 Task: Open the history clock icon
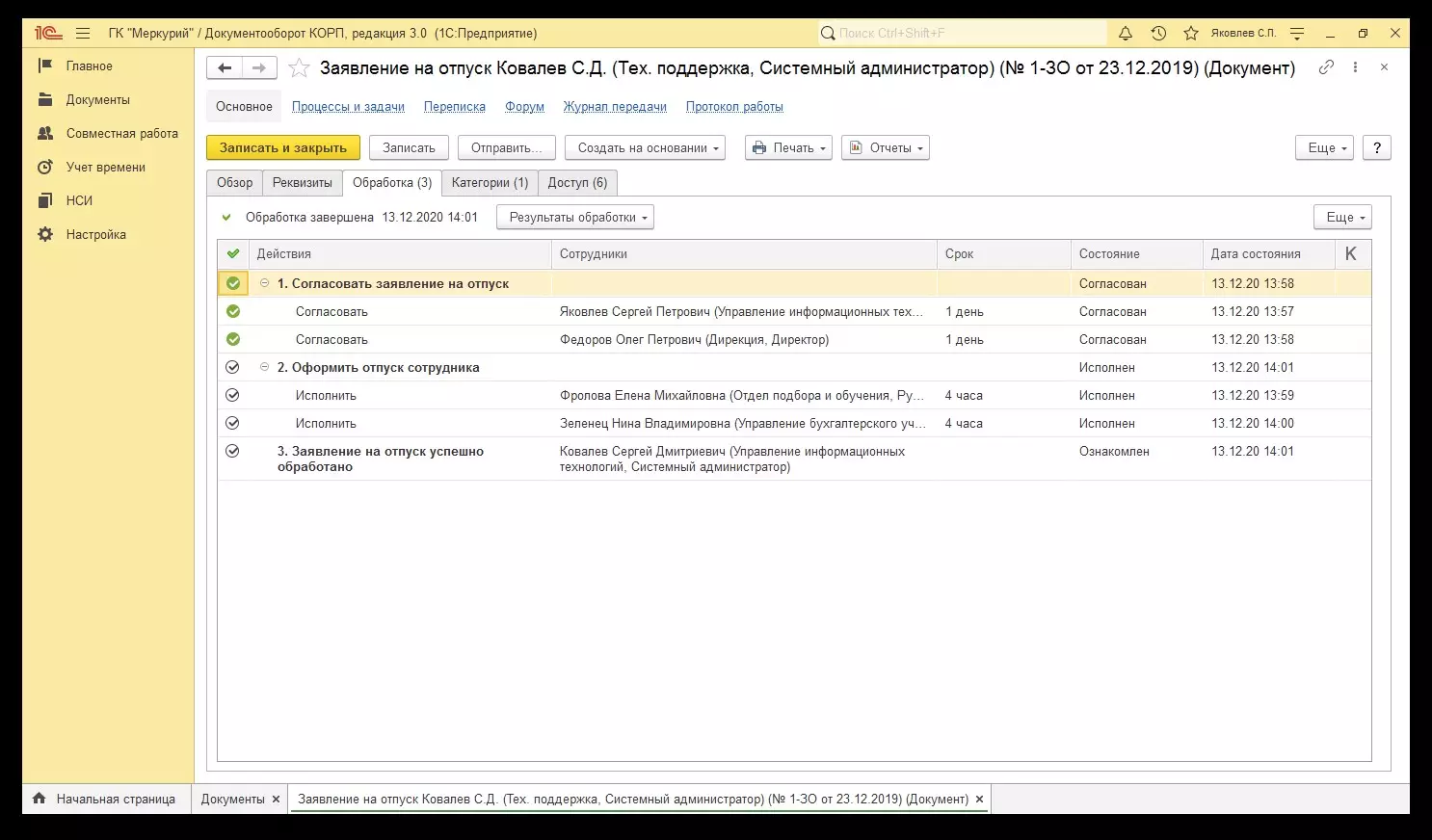point(1158,34)
